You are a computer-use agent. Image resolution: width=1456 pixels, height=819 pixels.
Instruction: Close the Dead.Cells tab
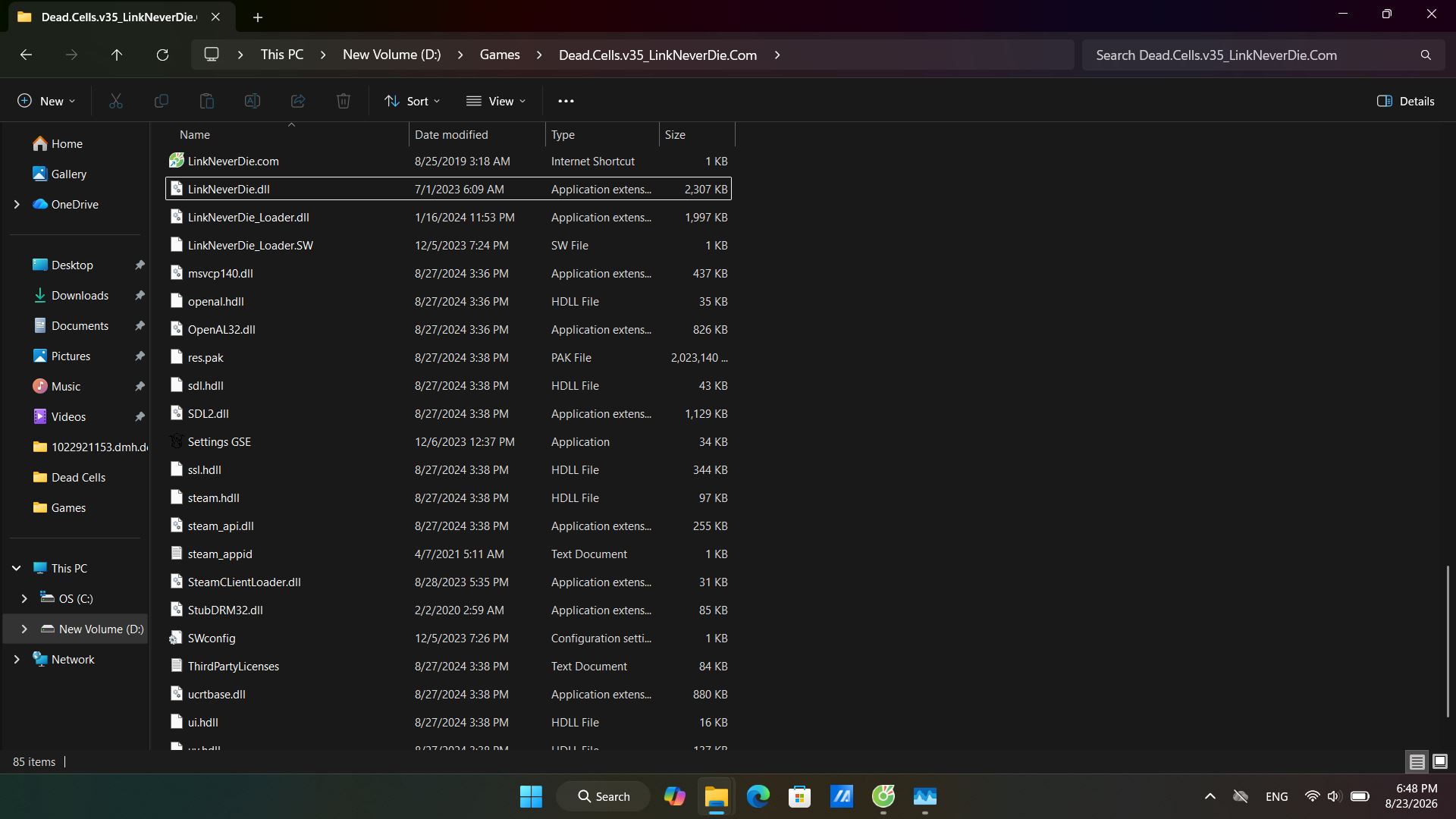coord(215,17)
